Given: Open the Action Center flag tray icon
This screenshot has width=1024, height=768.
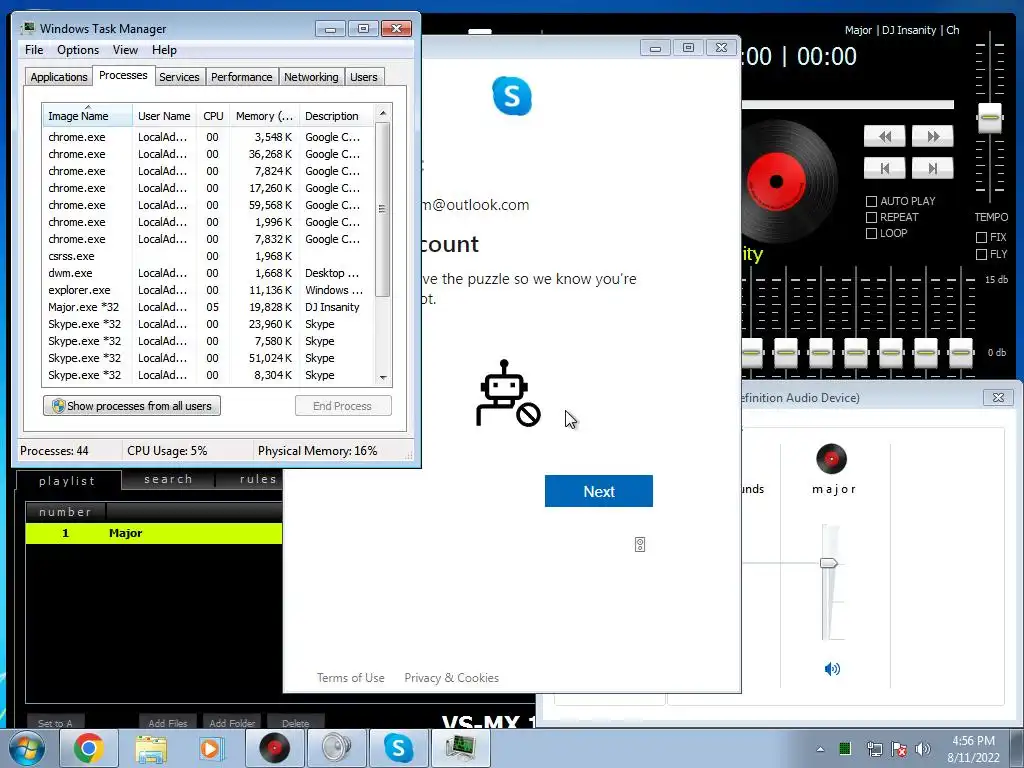Looking at the screenshot, I should coord(899,748).
